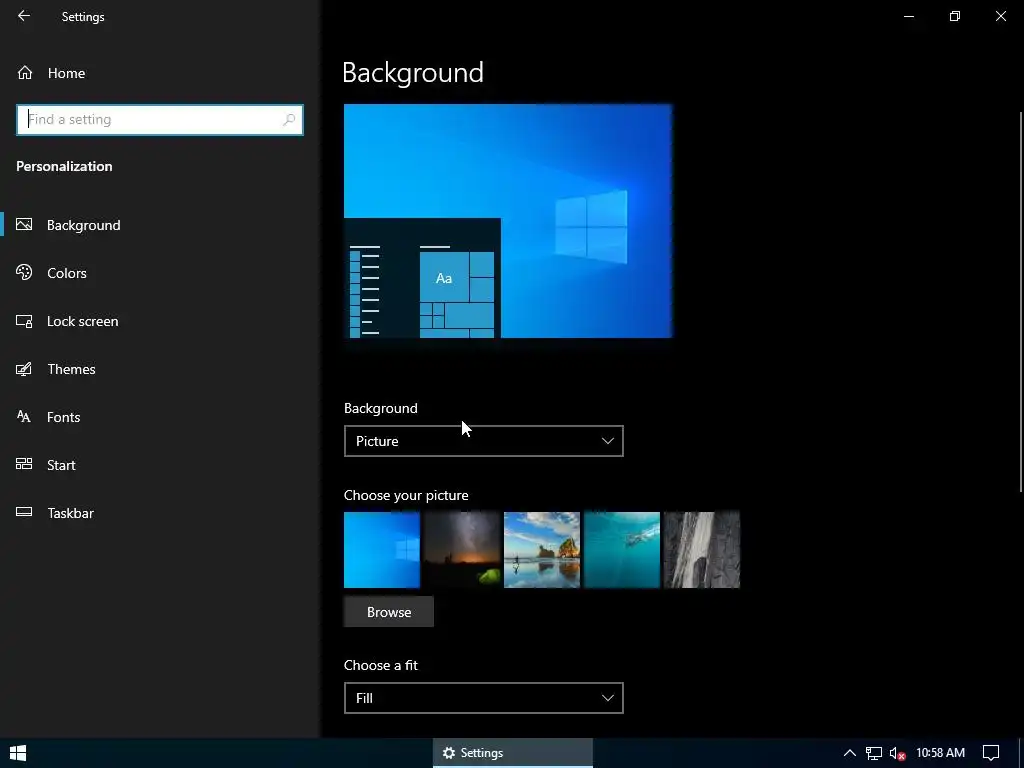Click the desktop background preview image
The width and height of the screenshot is (1024, 768).
508,221
